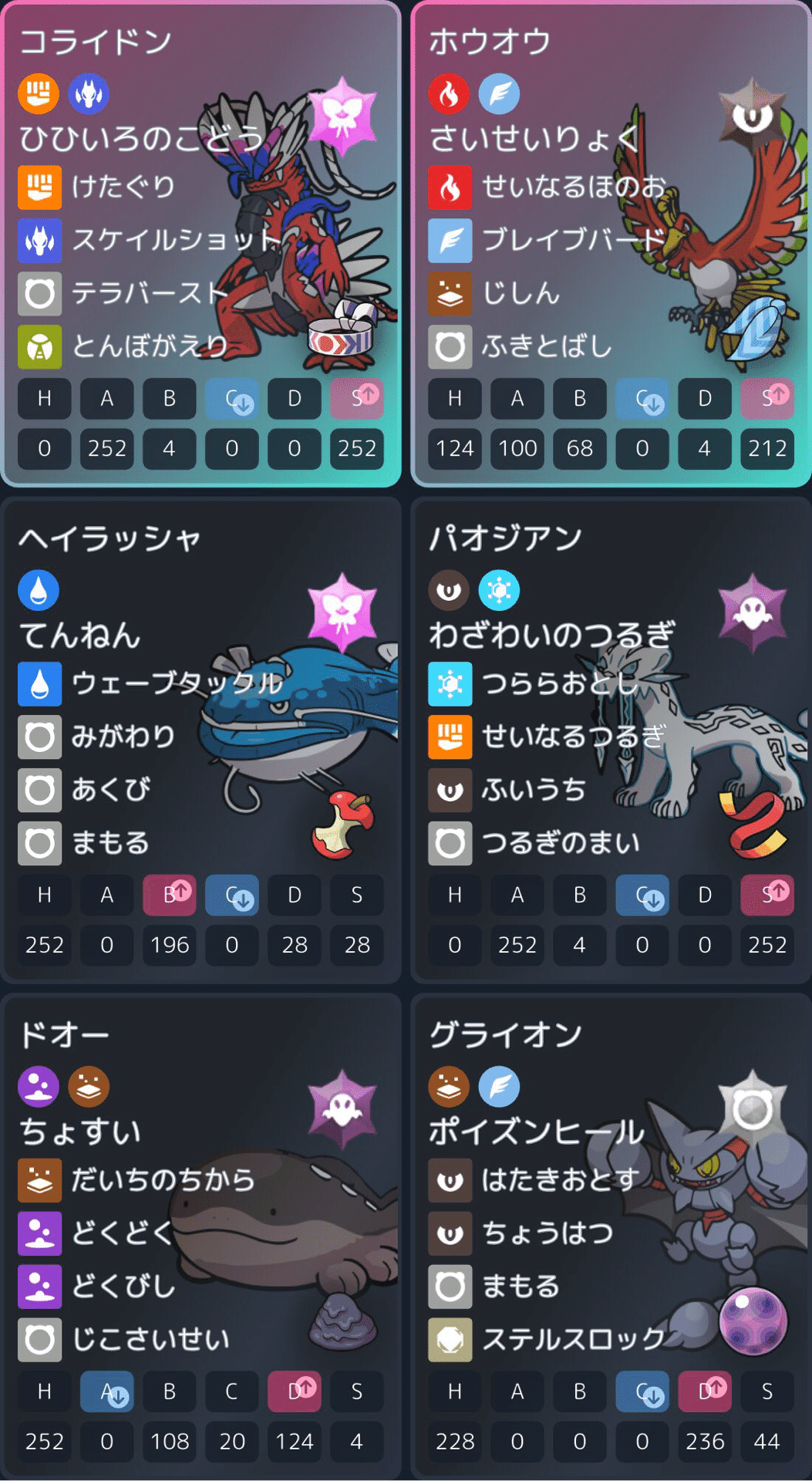Open the ホウオウ team card title
Viewport: 812px width, 1481px height.
(x=490, y=42)
